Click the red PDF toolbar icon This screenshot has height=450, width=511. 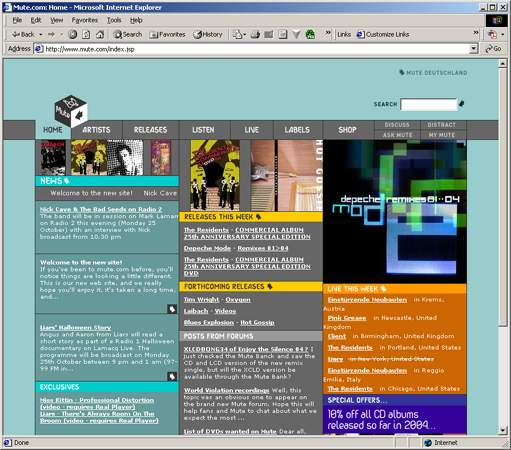(x=492, y=34)
